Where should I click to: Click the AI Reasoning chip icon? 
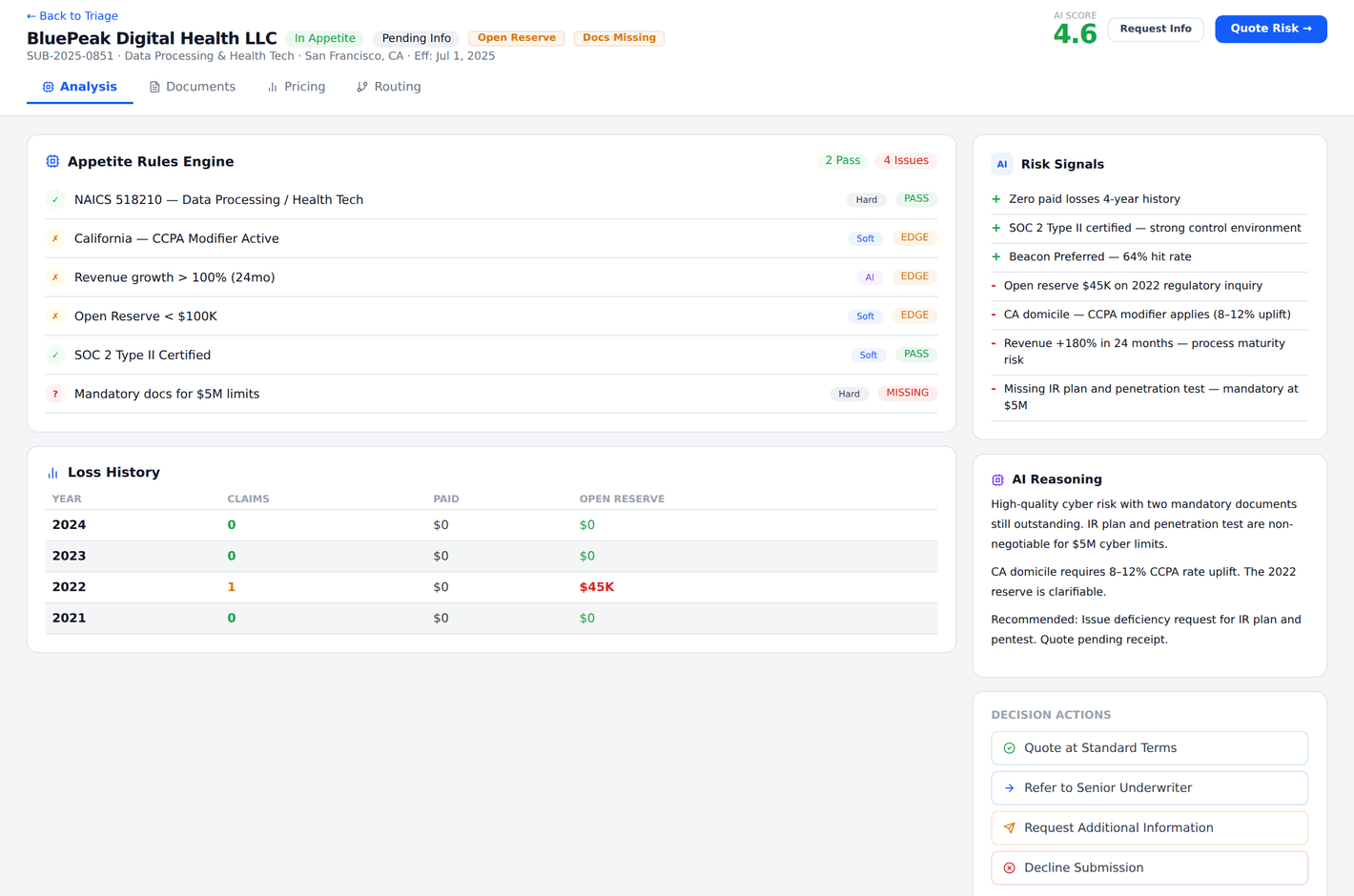pos(997,479)
